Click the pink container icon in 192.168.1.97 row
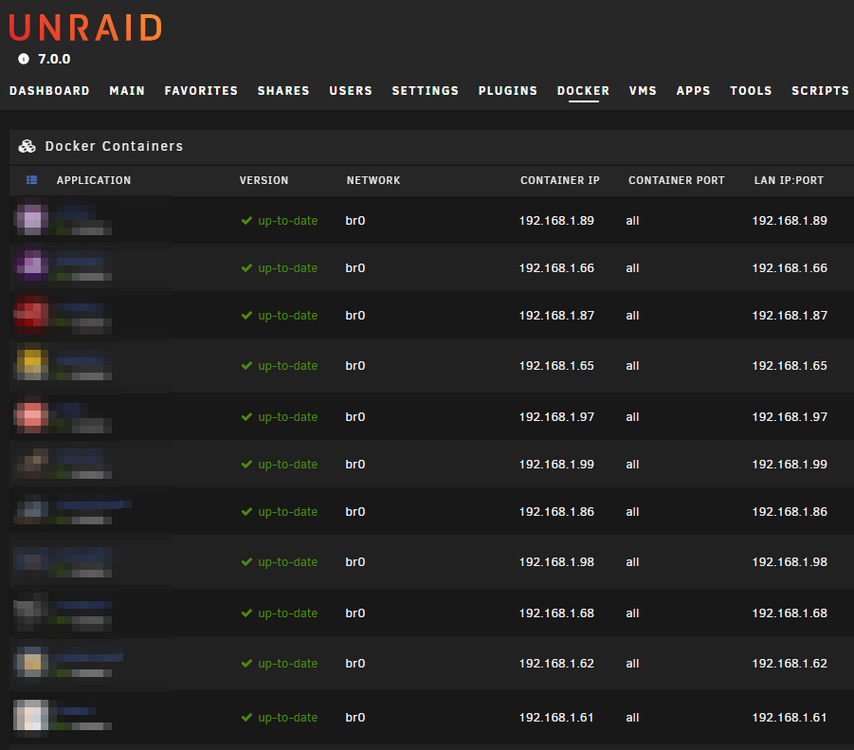Image resolution: width=854 pixels, height=750 pixels. pos(32,417)
